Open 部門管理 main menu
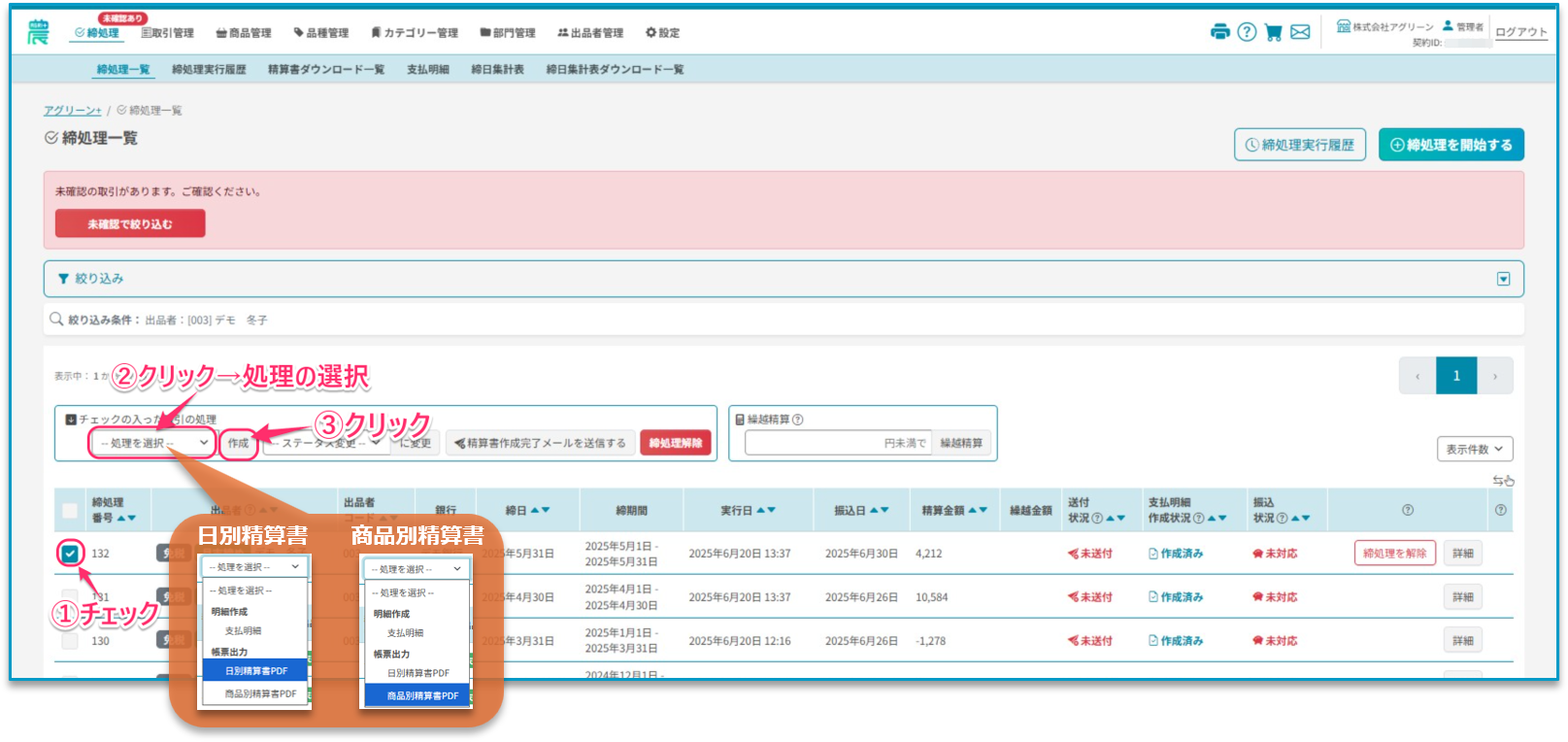Screen dimensions: 1568x742 pos(508,33)
